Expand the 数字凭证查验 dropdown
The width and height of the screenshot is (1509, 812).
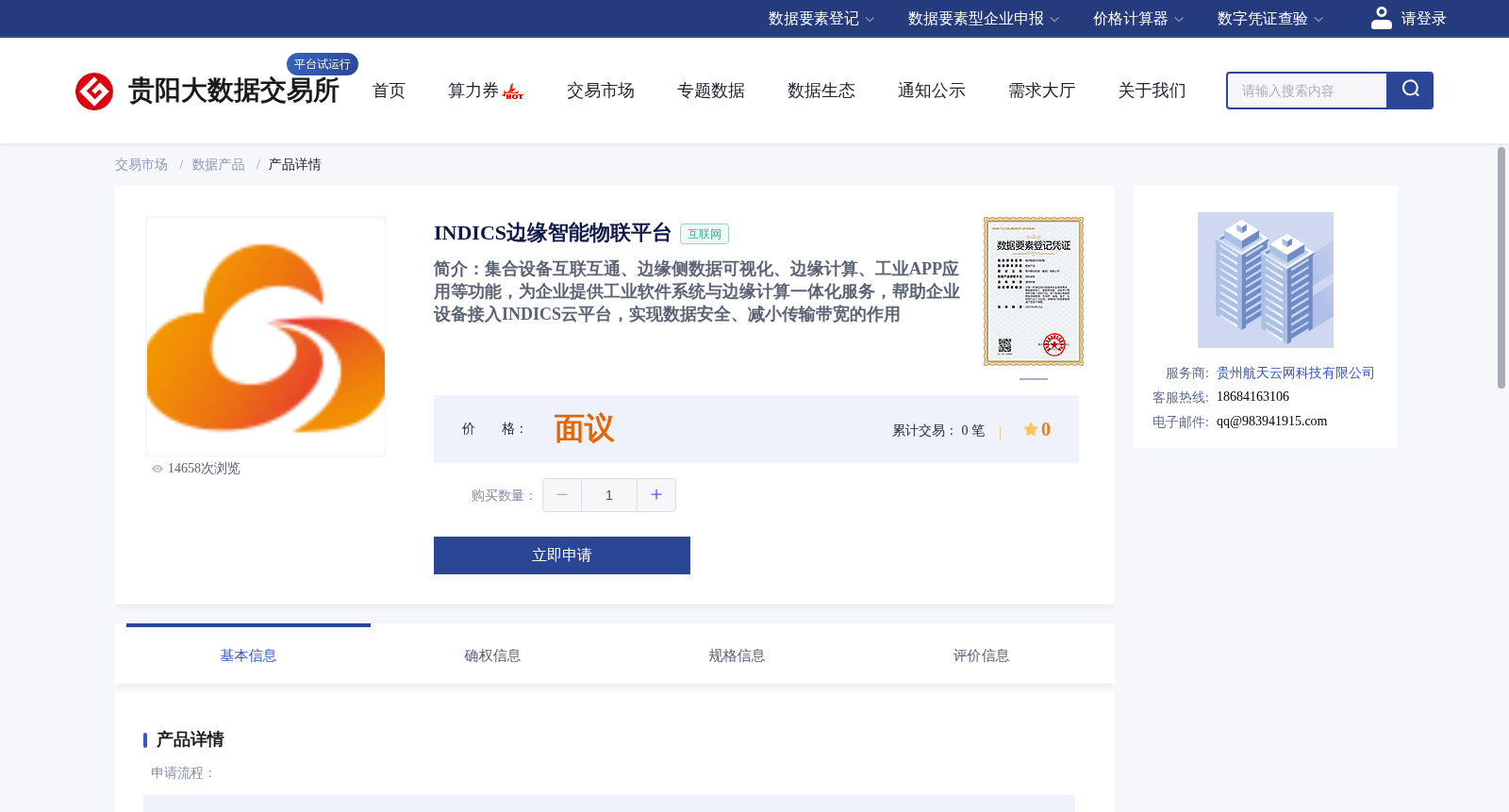pyautogui.click(x=1270, y=19)
